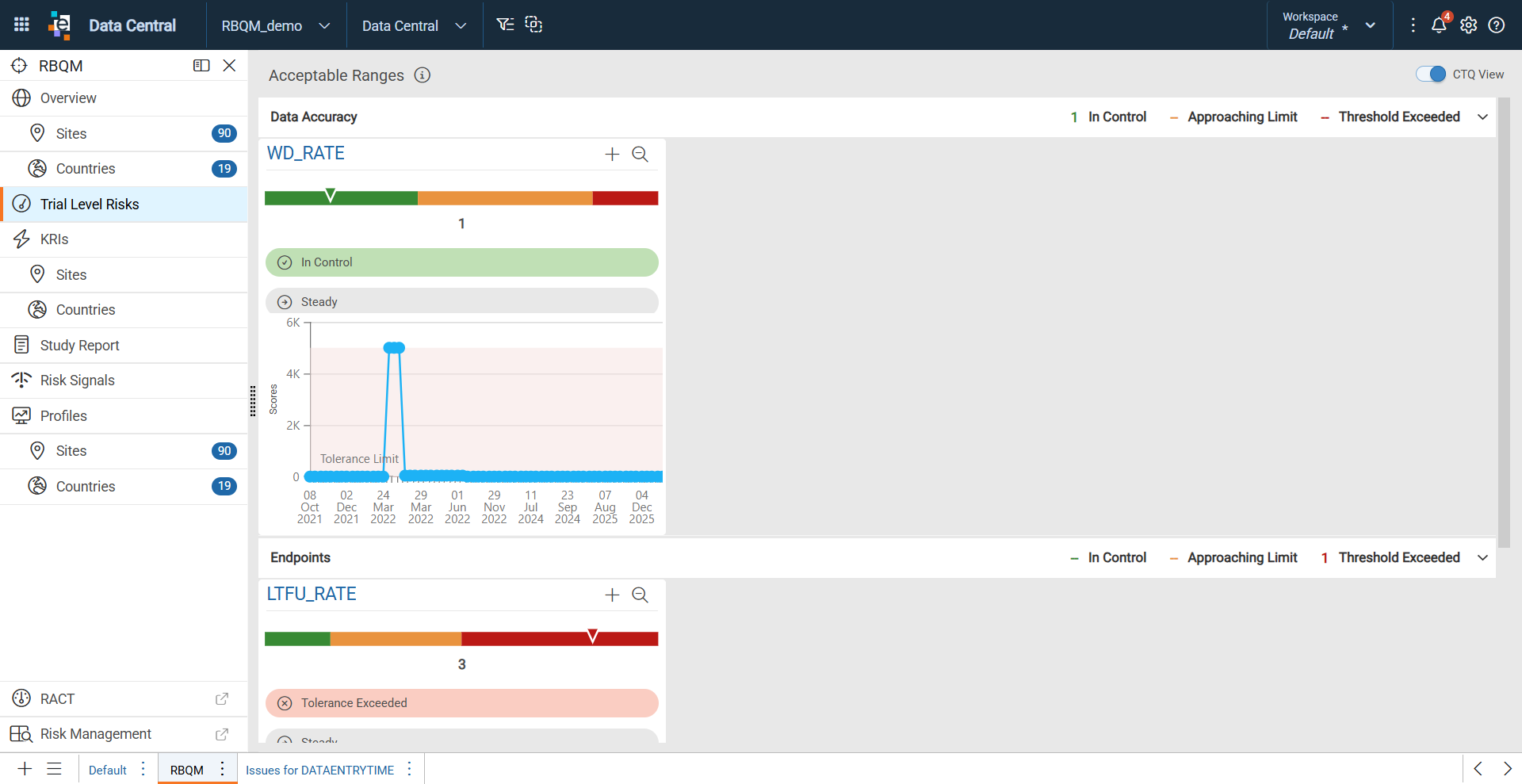The width and height of the screenshot is (1522, 784).
Task: Toggle the CTQ View switch
Action: tap(1431, 74)
